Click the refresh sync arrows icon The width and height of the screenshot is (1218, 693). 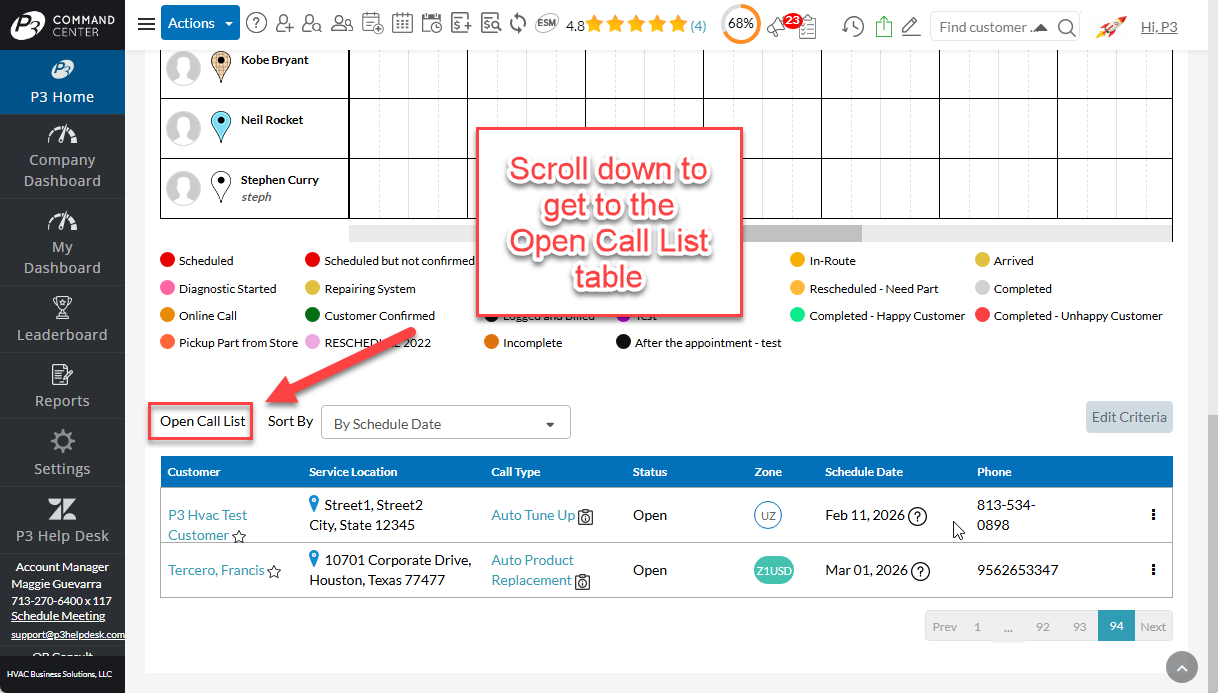(518, 24)
